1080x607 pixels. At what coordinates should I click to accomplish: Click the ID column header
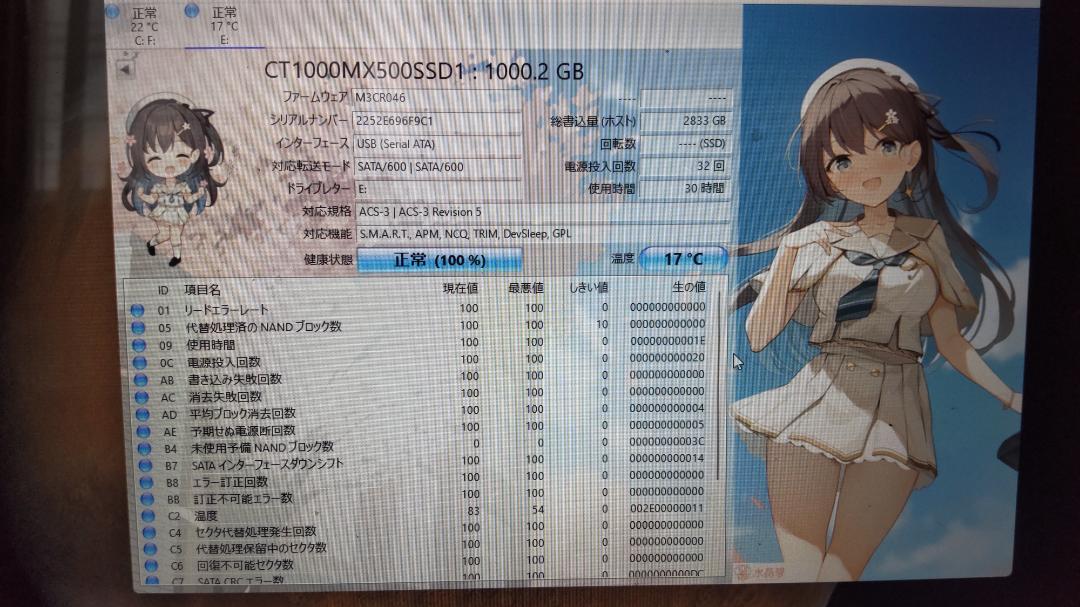point(163,290)
